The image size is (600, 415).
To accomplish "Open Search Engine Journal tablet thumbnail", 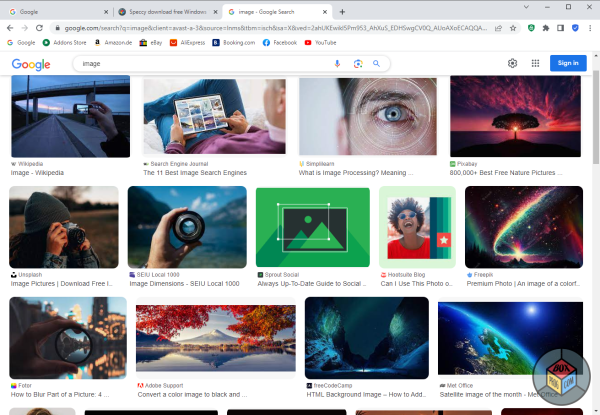I will [x=214, y=116].
